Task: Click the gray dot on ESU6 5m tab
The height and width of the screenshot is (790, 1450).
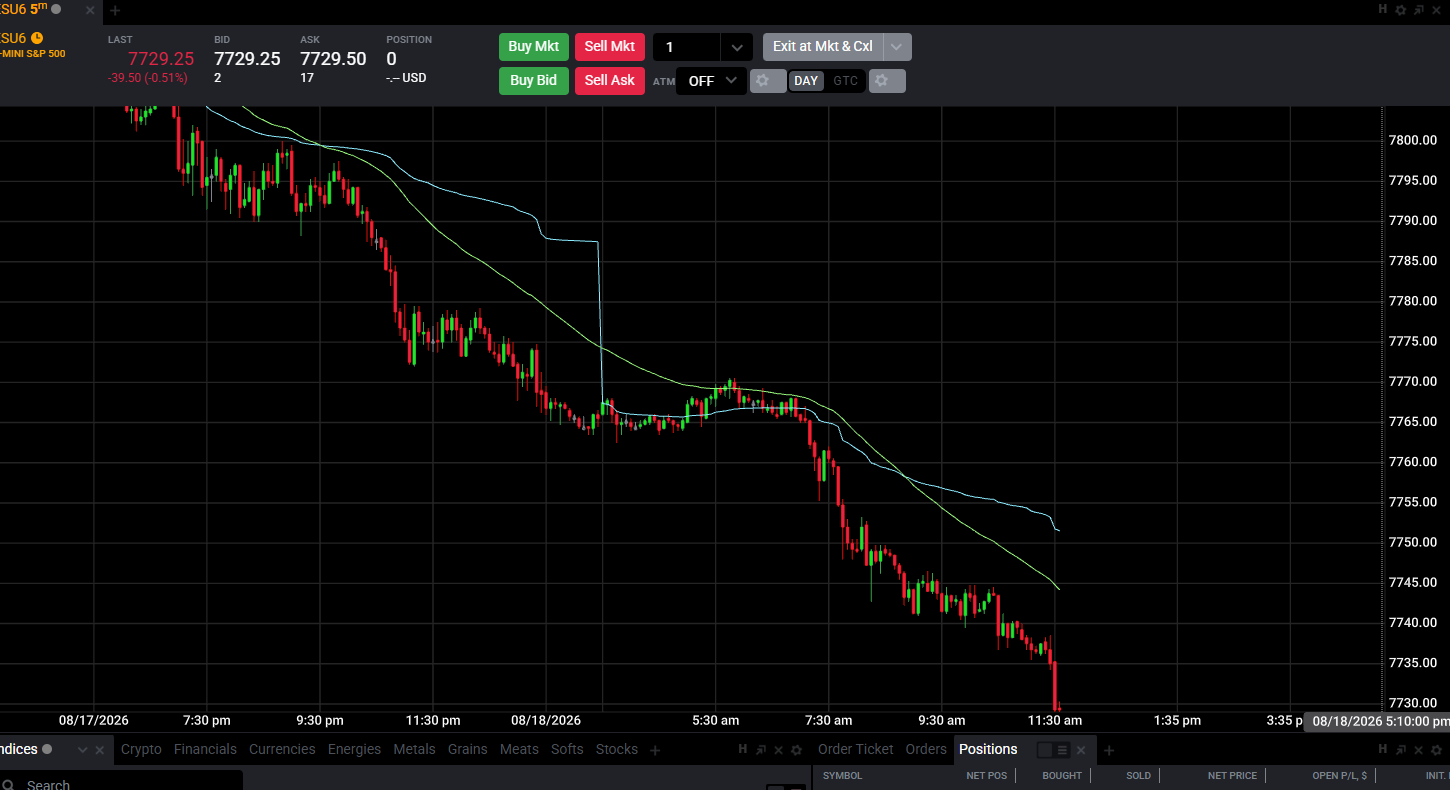Action: pyautogui.click(x=56, y=9)
